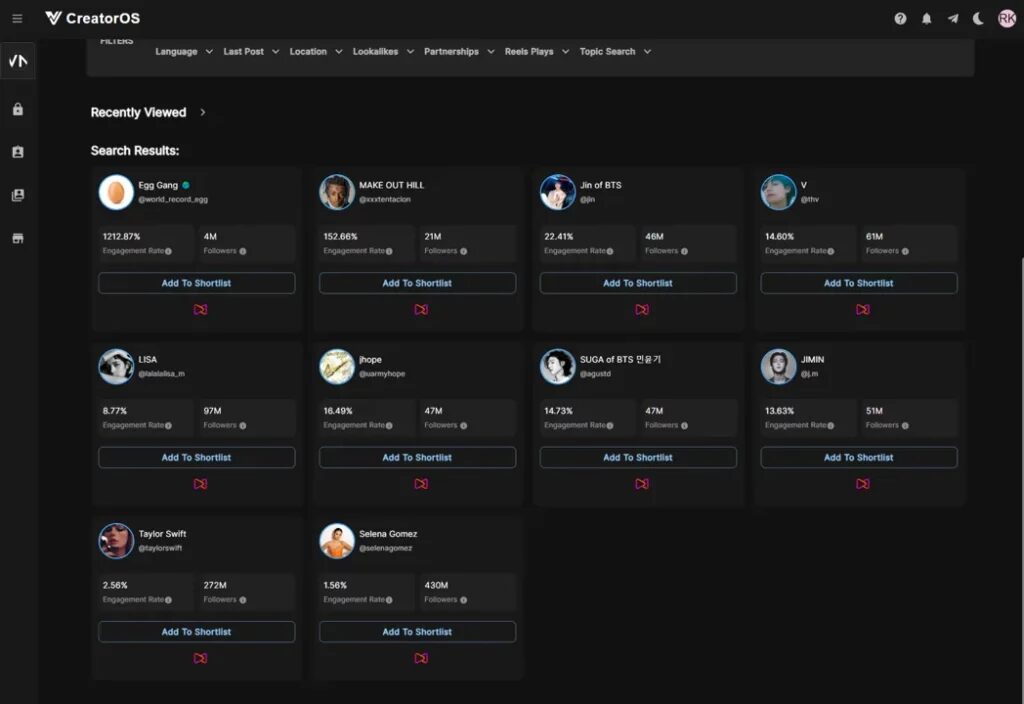Open the lock sidebar icon
This screenshot has width=1024, height=704.
tap(18, 109)
